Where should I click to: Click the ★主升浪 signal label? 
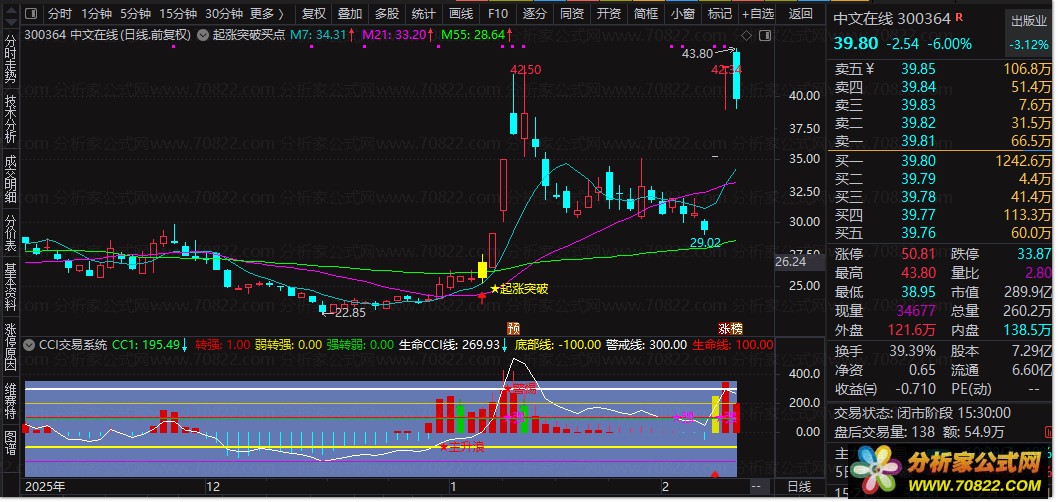coord(462,446)
